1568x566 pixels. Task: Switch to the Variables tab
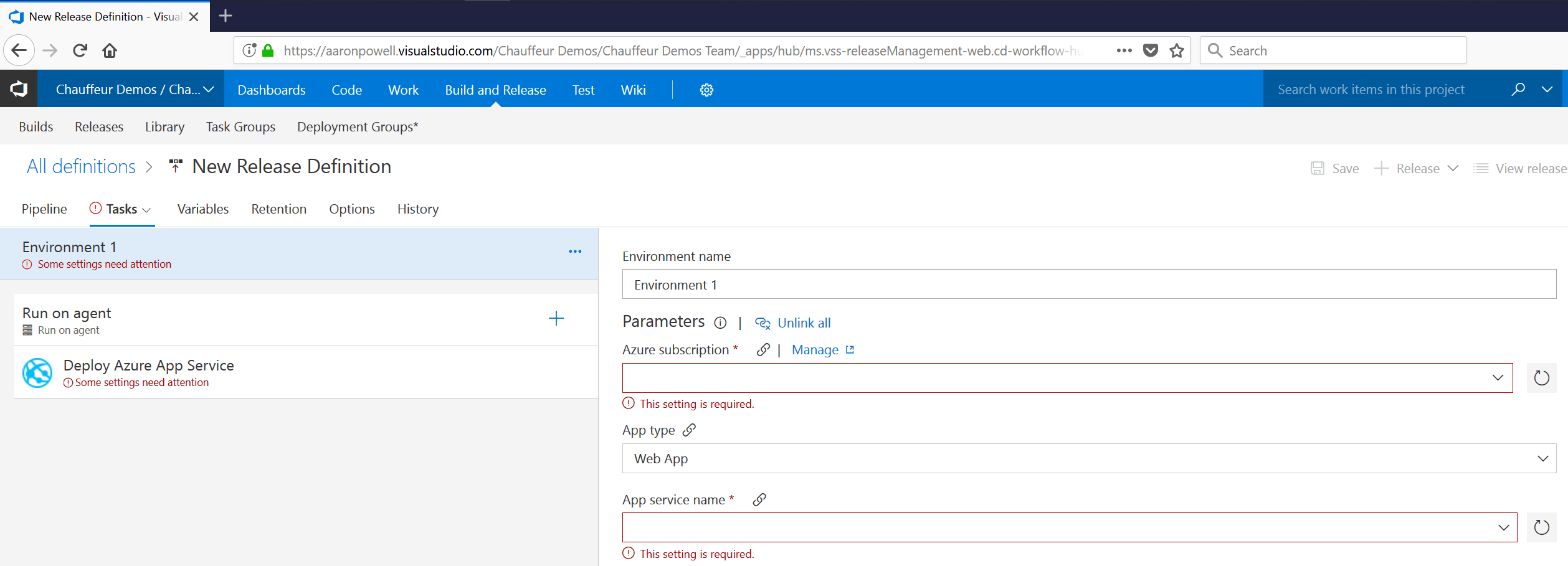point(202,209)
